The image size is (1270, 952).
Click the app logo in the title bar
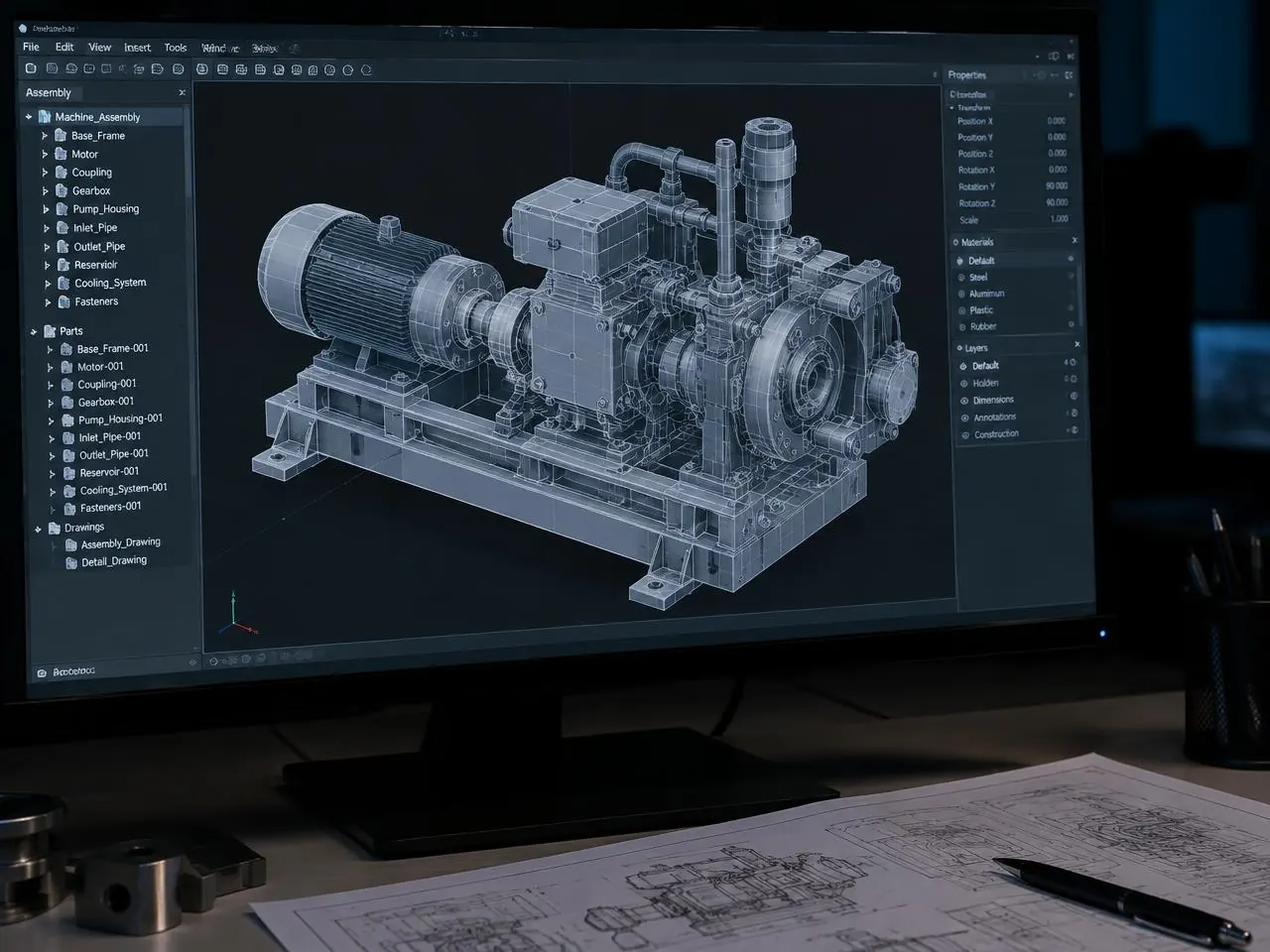(x=23, y=29)
